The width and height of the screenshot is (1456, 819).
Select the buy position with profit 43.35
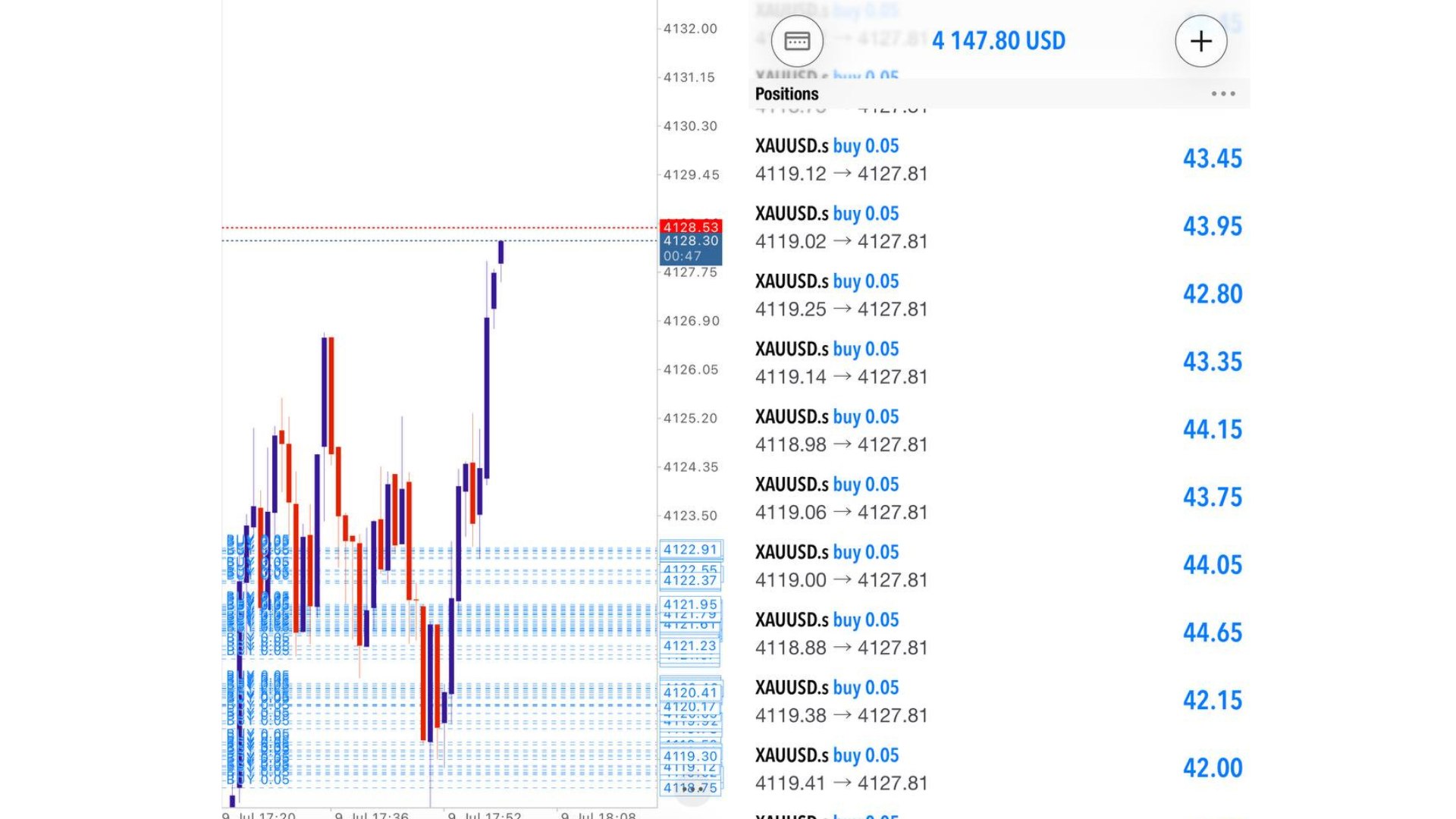(999, 362)
